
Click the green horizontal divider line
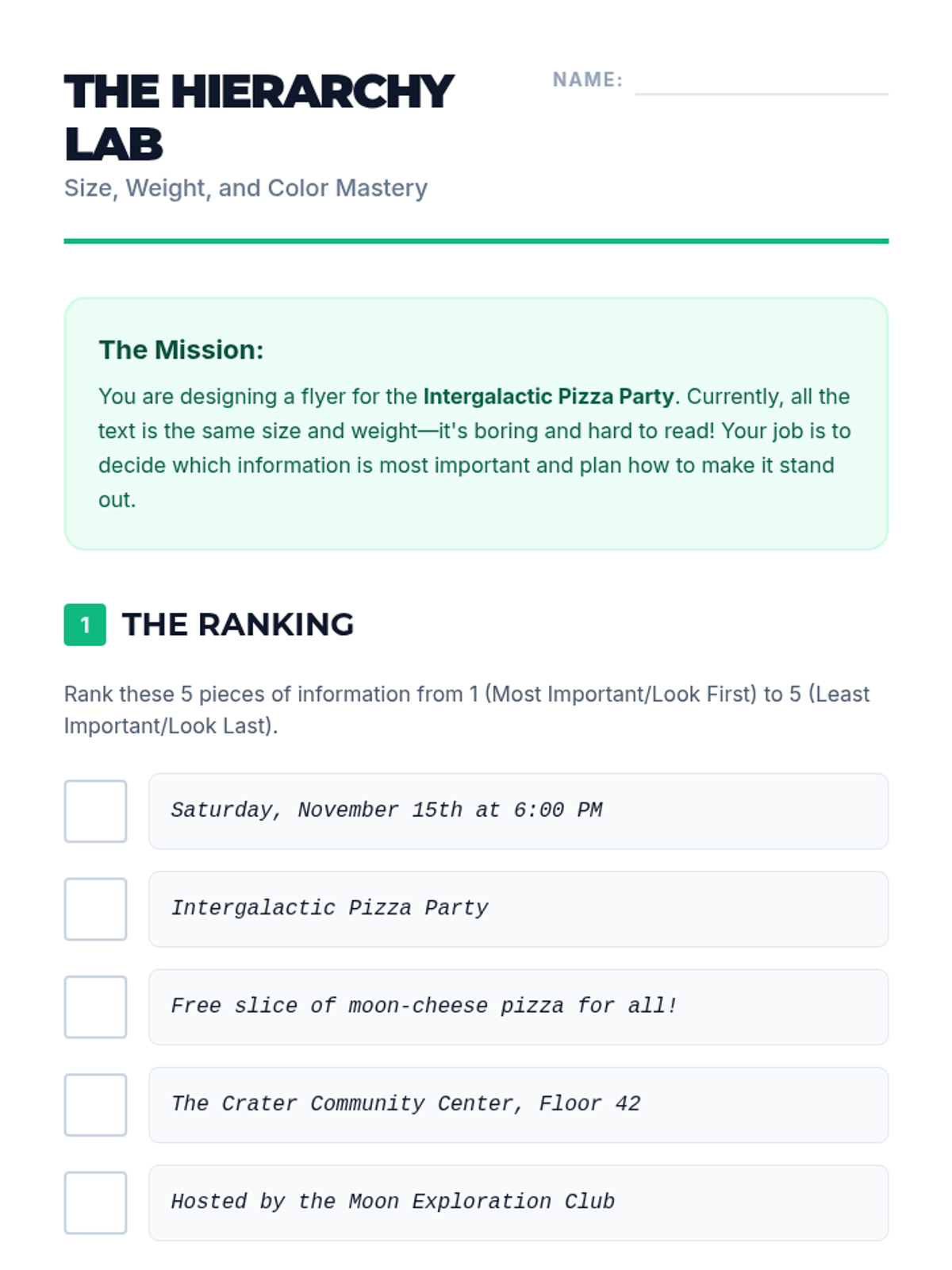[476, 241]
